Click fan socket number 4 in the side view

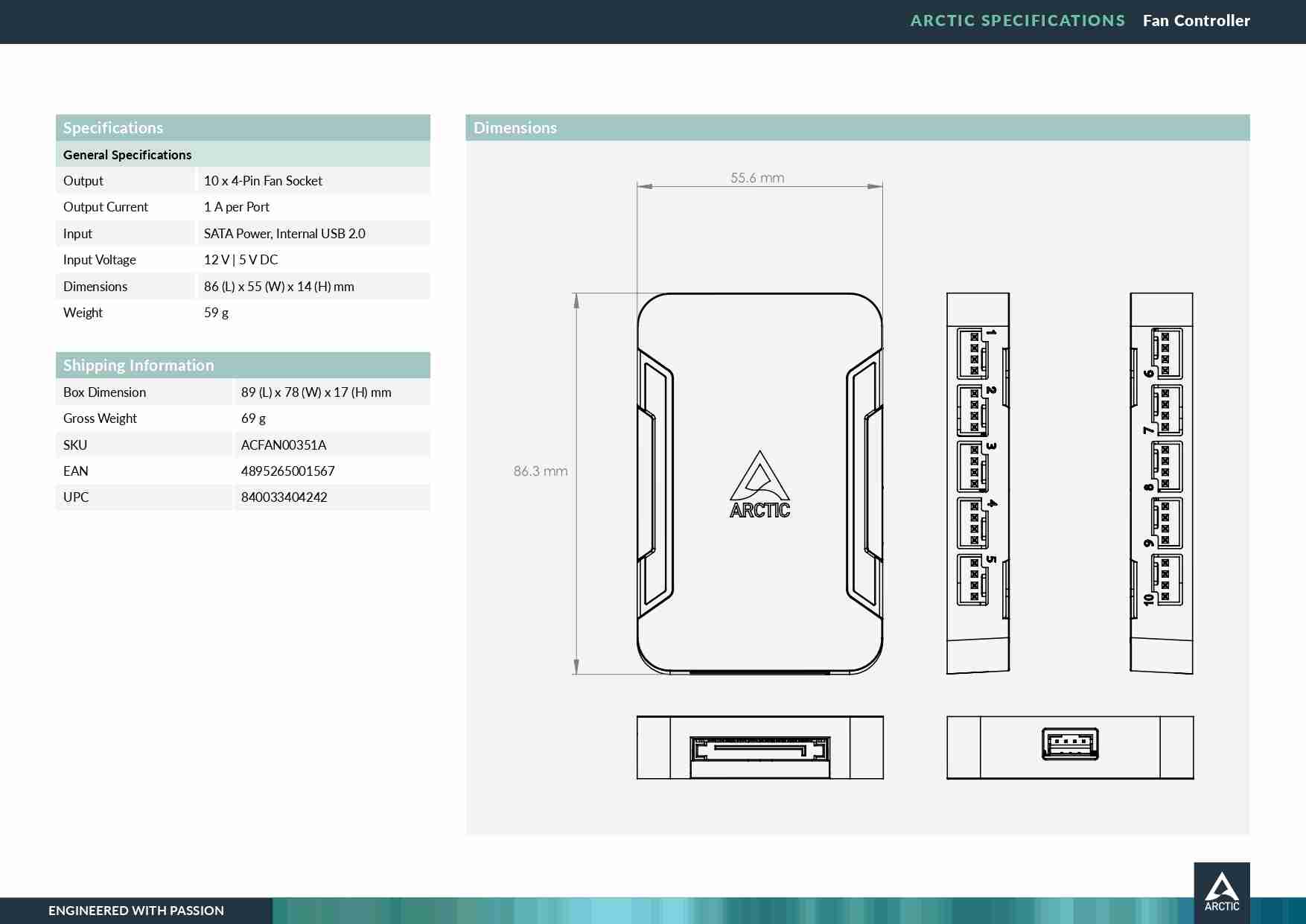click(973, 523)
